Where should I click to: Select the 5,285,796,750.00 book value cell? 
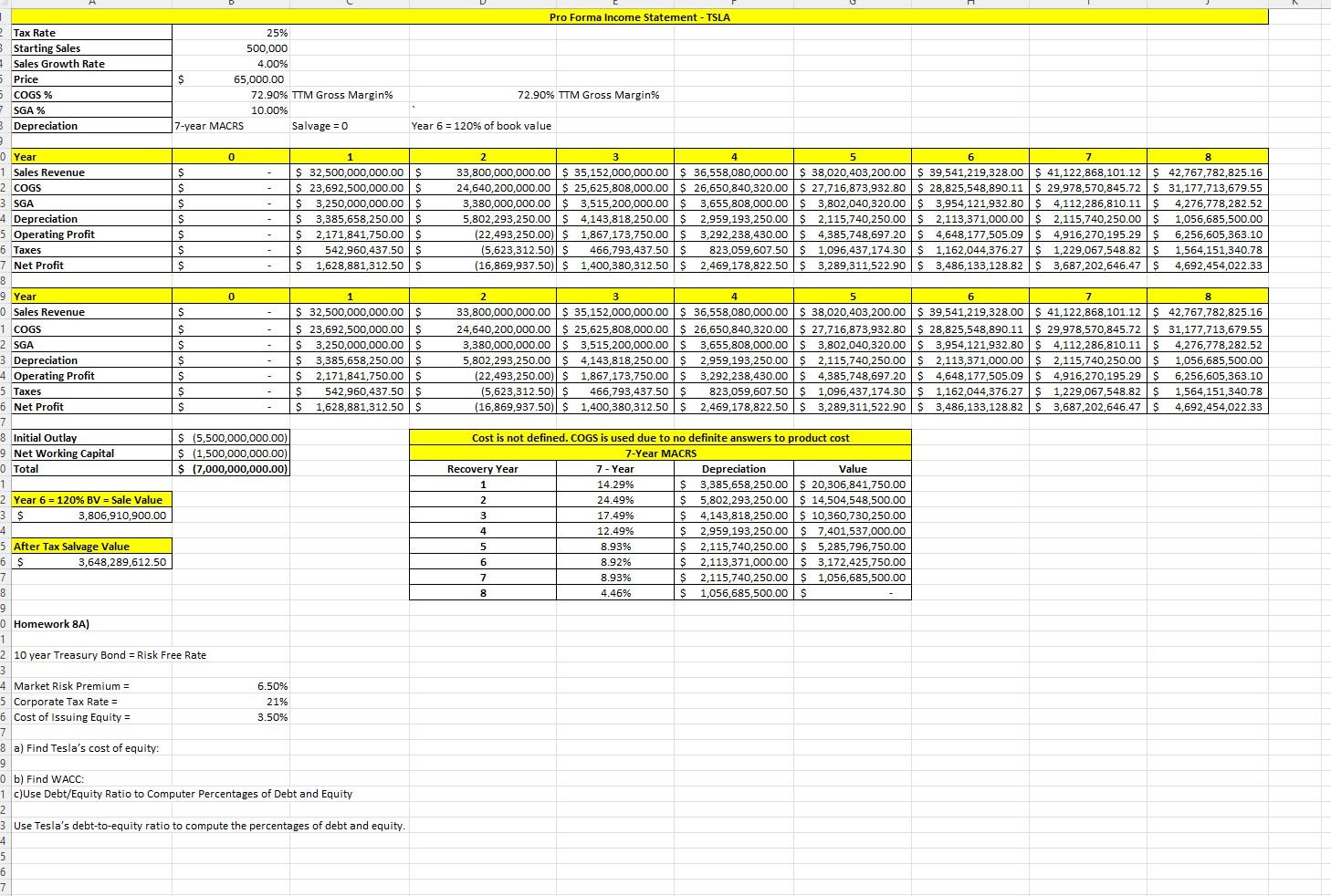(853, 547)
